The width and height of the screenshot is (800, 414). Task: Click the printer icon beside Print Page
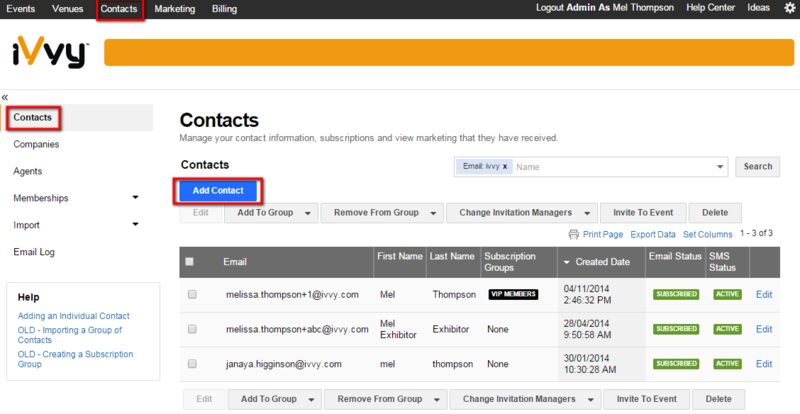[573, 234]
